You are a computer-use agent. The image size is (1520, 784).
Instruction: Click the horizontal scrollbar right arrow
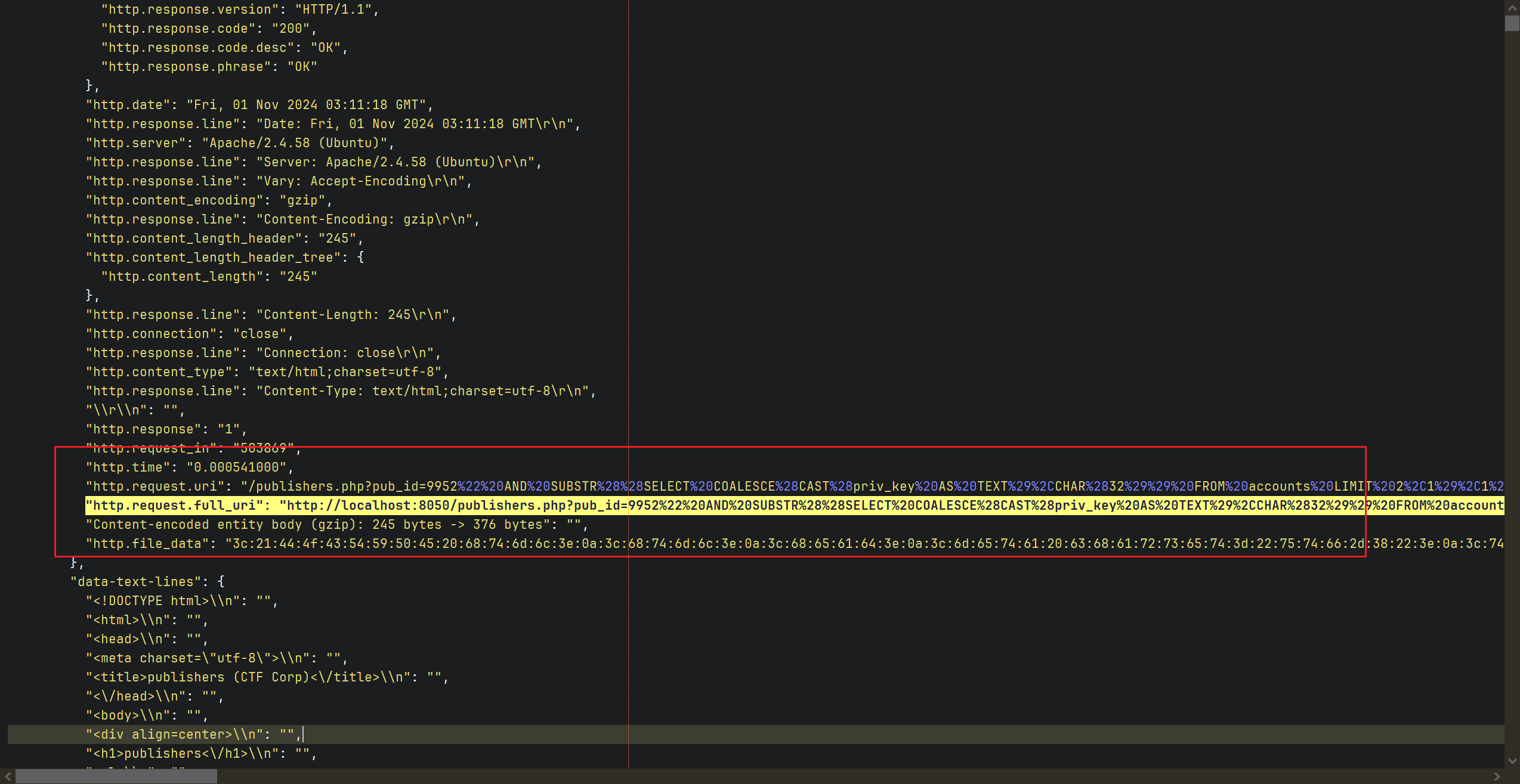(x=1496, y=776)
